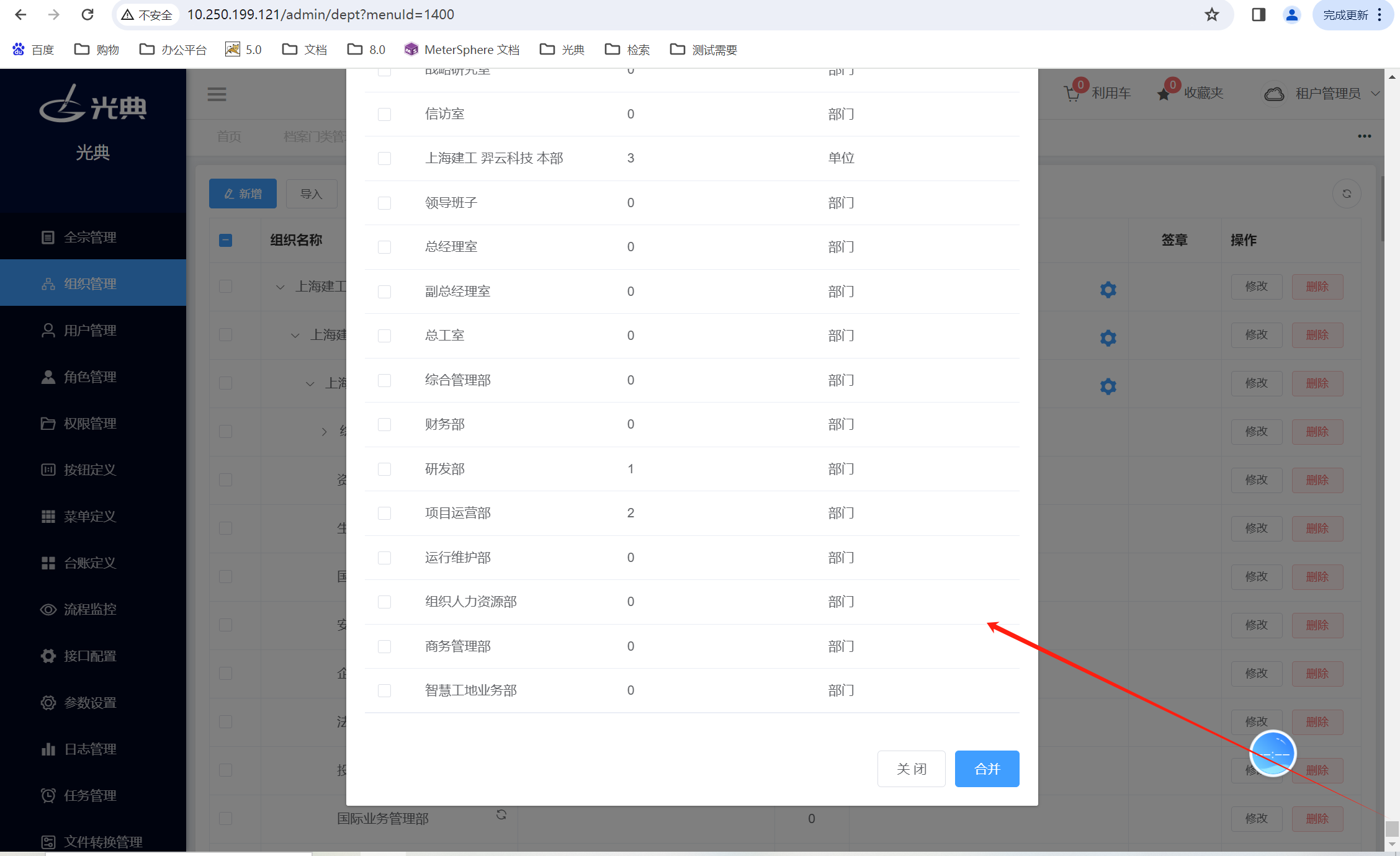
Task: Click the 关闭 button in dialog
Action: [911, 769]
